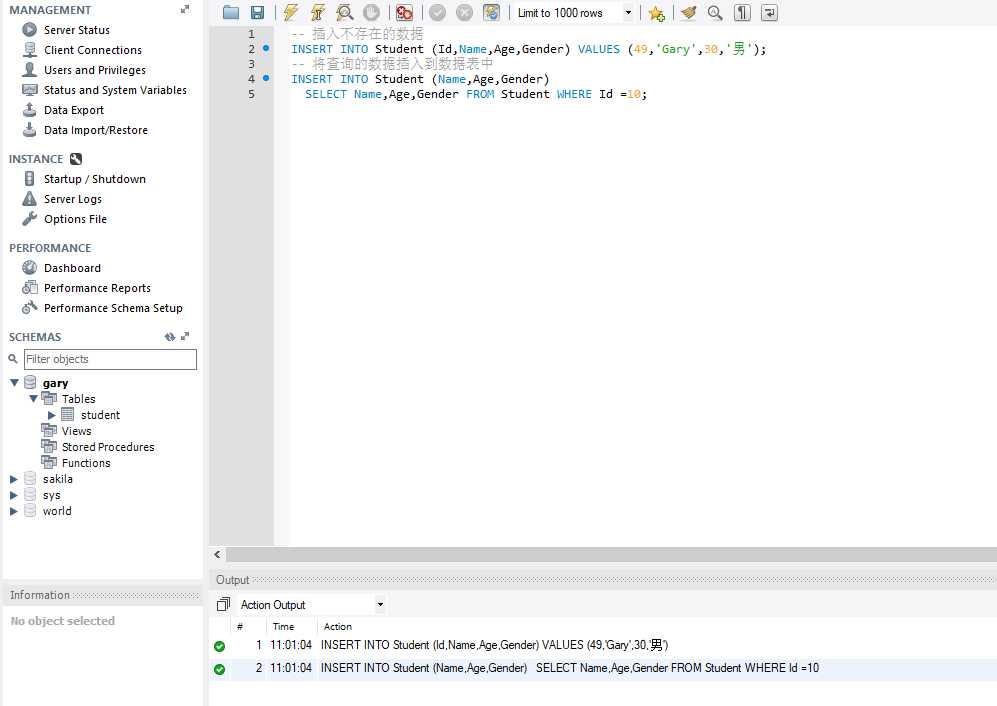Viewport: 997px width, 706px height.
Task: Expand the world schema
Action: click(13, 511)
